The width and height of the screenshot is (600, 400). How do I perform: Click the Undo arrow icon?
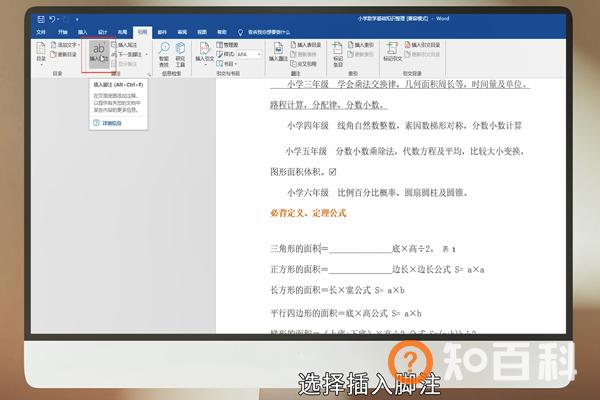click(x=52, y=19)
